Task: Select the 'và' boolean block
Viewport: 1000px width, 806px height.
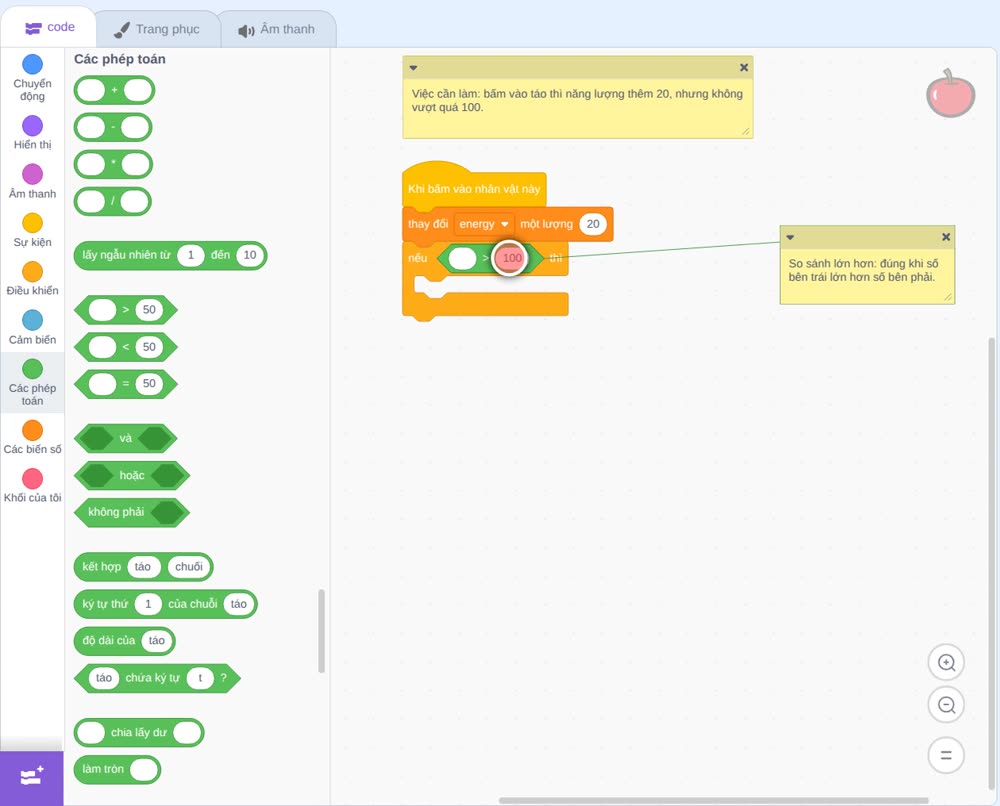Action: [x=126, y=439]
